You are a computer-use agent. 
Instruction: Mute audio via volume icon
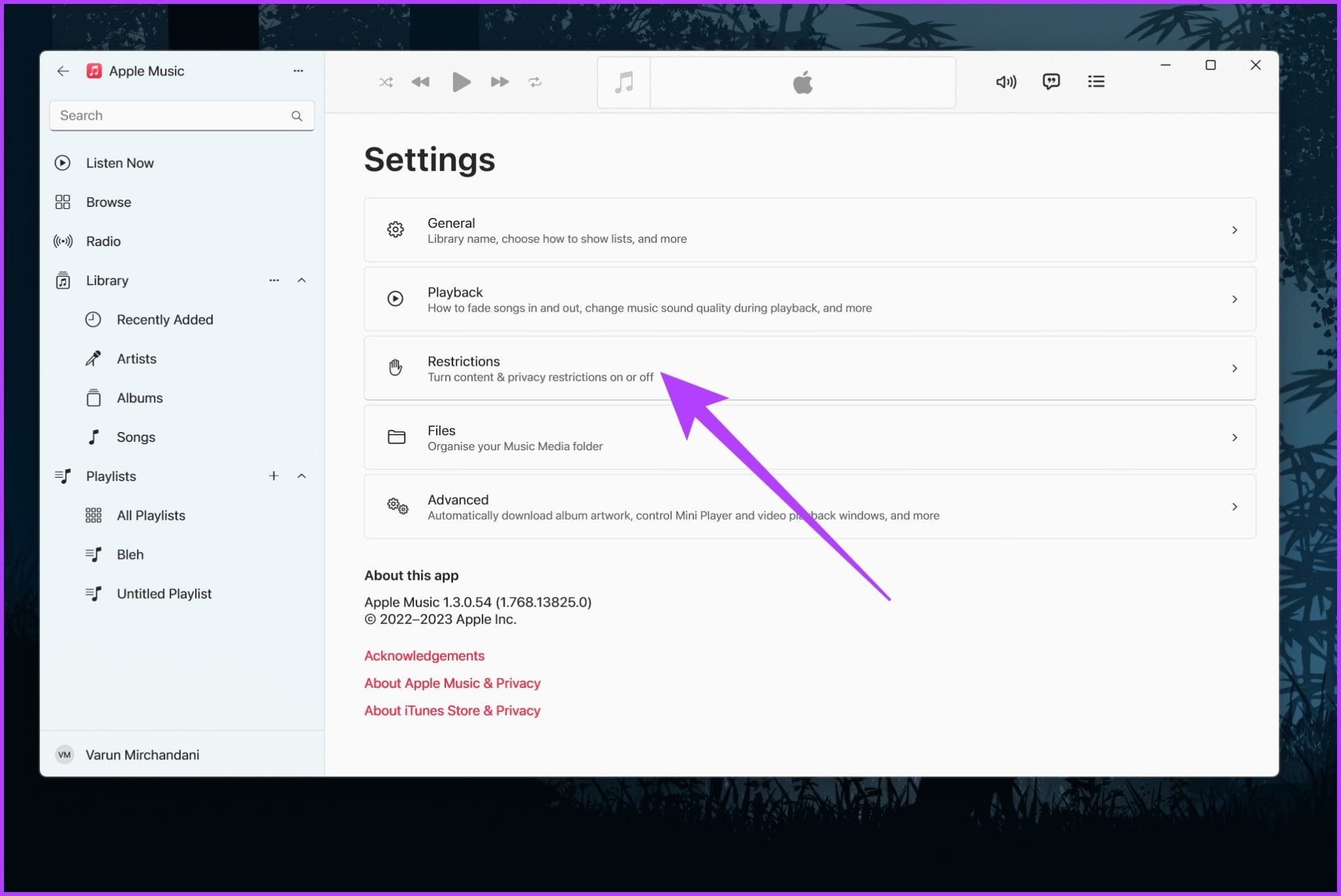1006,82
